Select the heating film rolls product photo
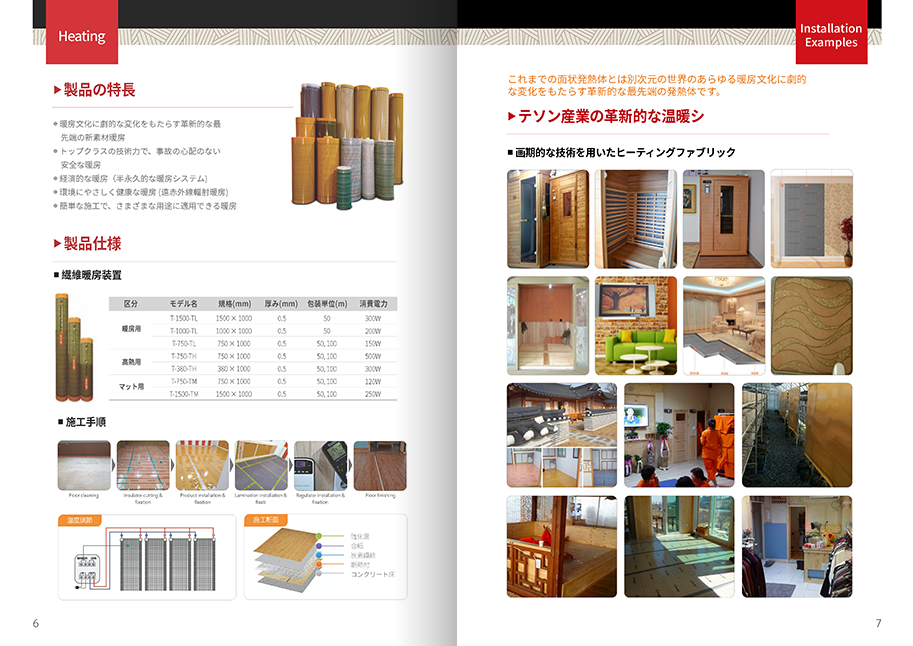 click(346, 147)
